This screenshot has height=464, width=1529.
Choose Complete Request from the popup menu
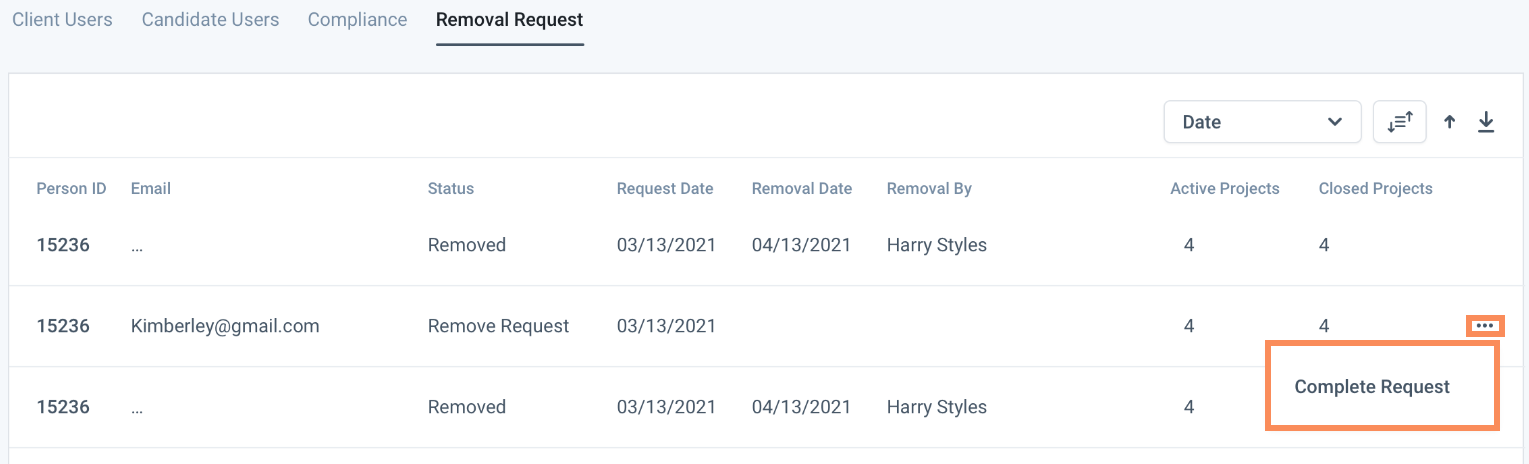coord(1372,387)
